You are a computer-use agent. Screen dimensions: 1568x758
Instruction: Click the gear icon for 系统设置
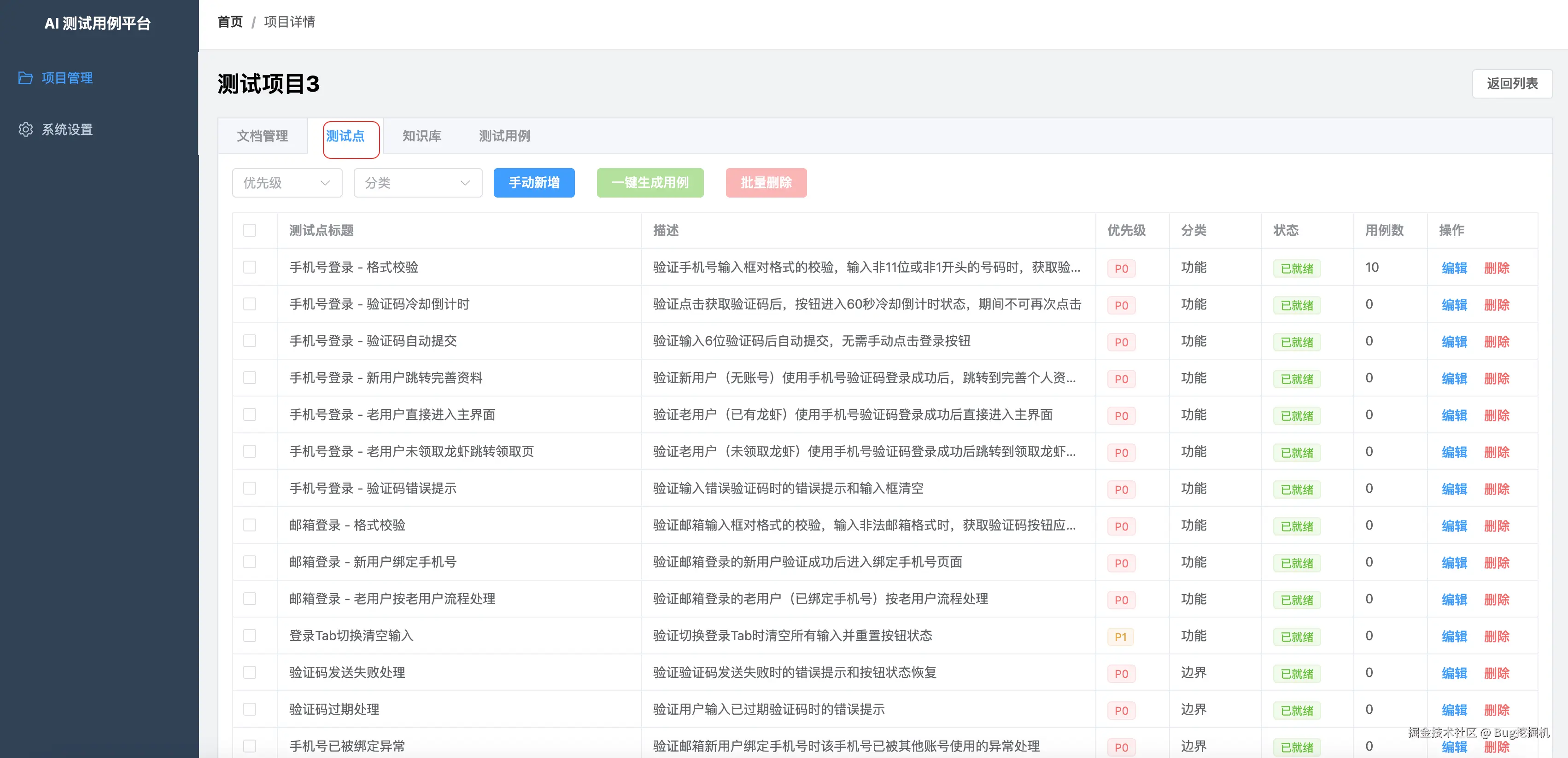(x=26, y=129)
